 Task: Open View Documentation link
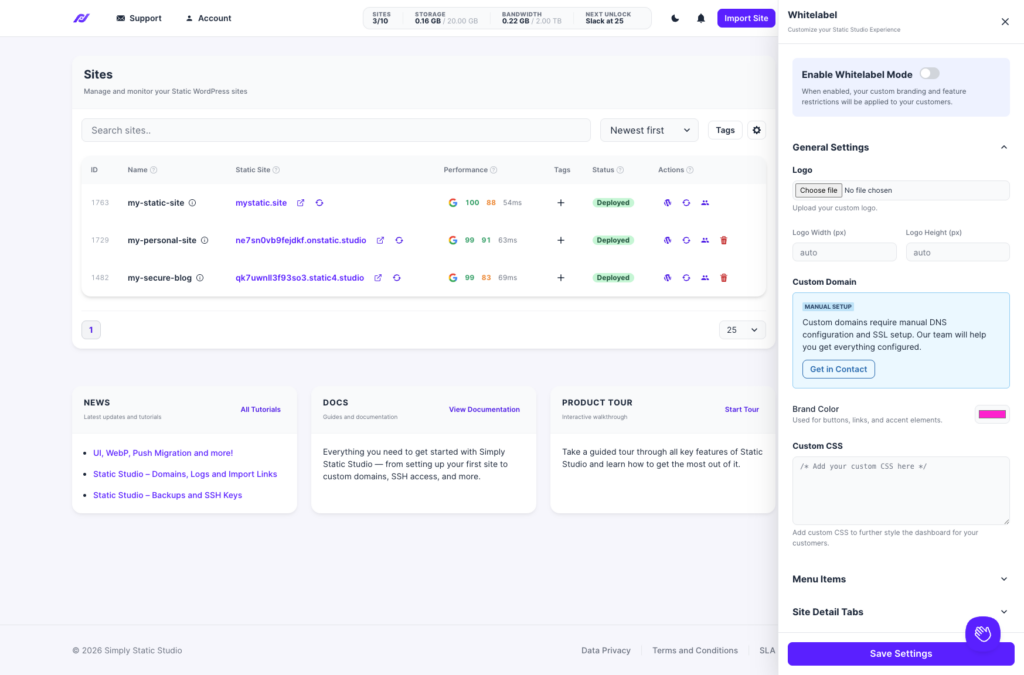[x=484, y=409]
